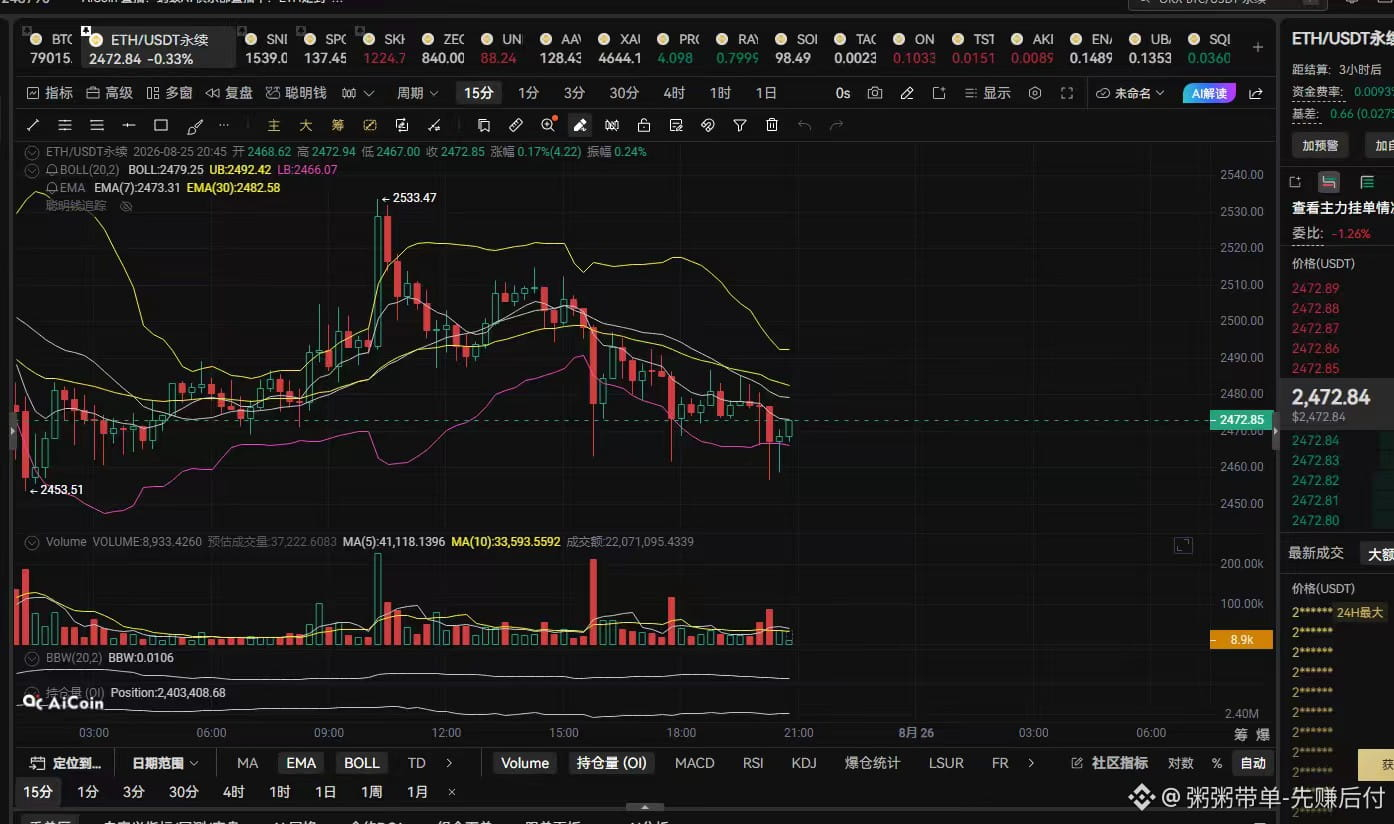This screenshot has height=824, width=1394.
Task: Click the filter funnel icon
Action: point(740,126)
